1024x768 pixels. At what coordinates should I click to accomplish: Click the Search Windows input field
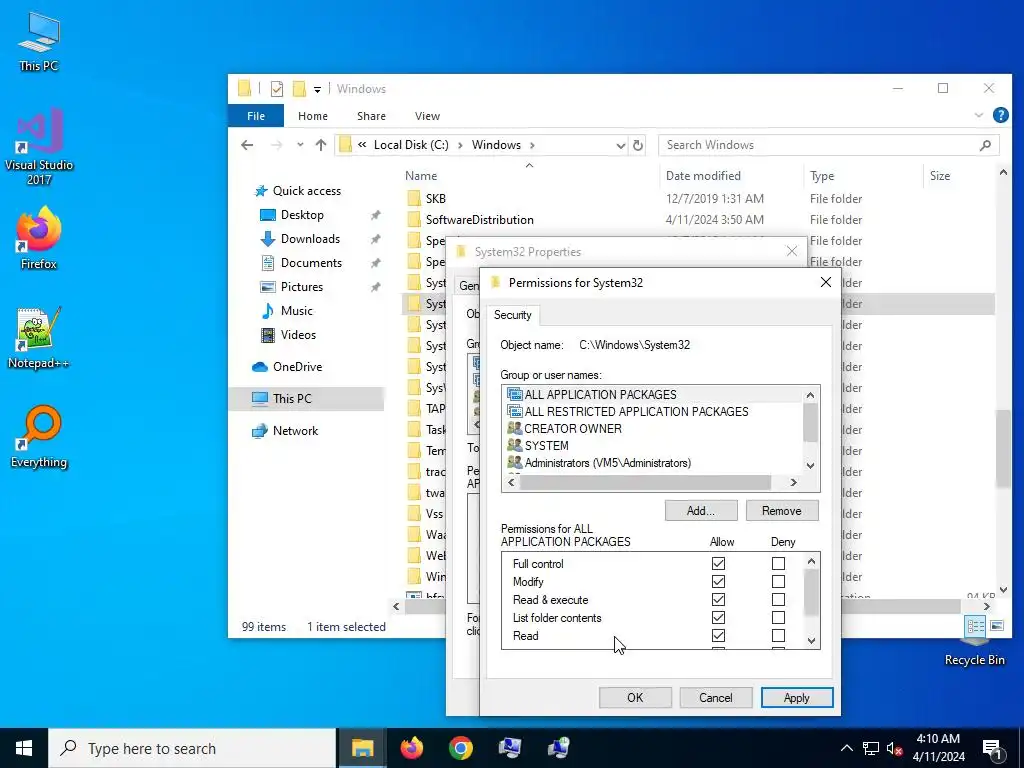click(x=819, y=145)
